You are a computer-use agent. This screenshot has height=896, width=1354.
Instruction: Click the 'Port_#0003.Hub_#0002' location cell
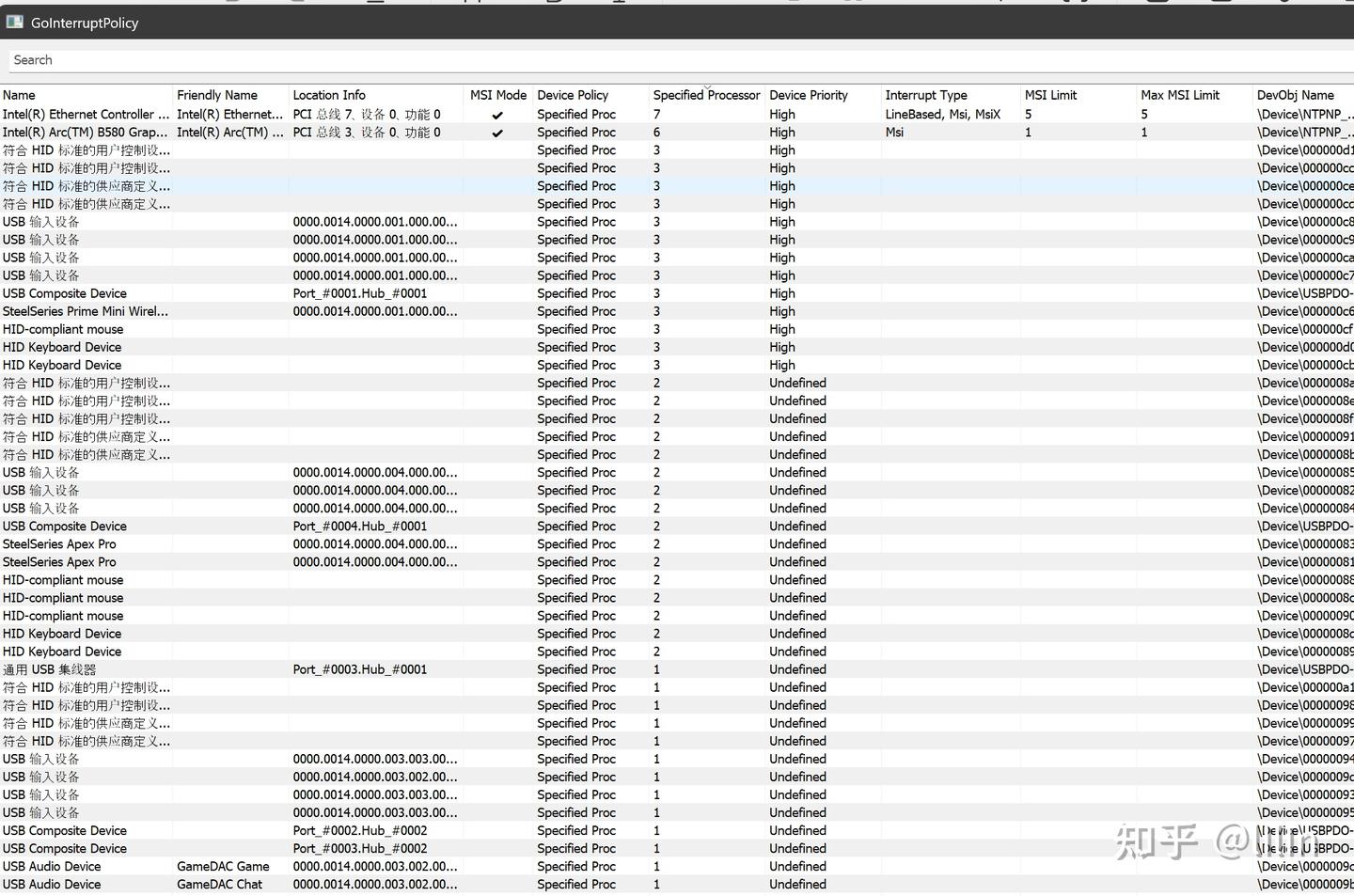tap(360, 849)
